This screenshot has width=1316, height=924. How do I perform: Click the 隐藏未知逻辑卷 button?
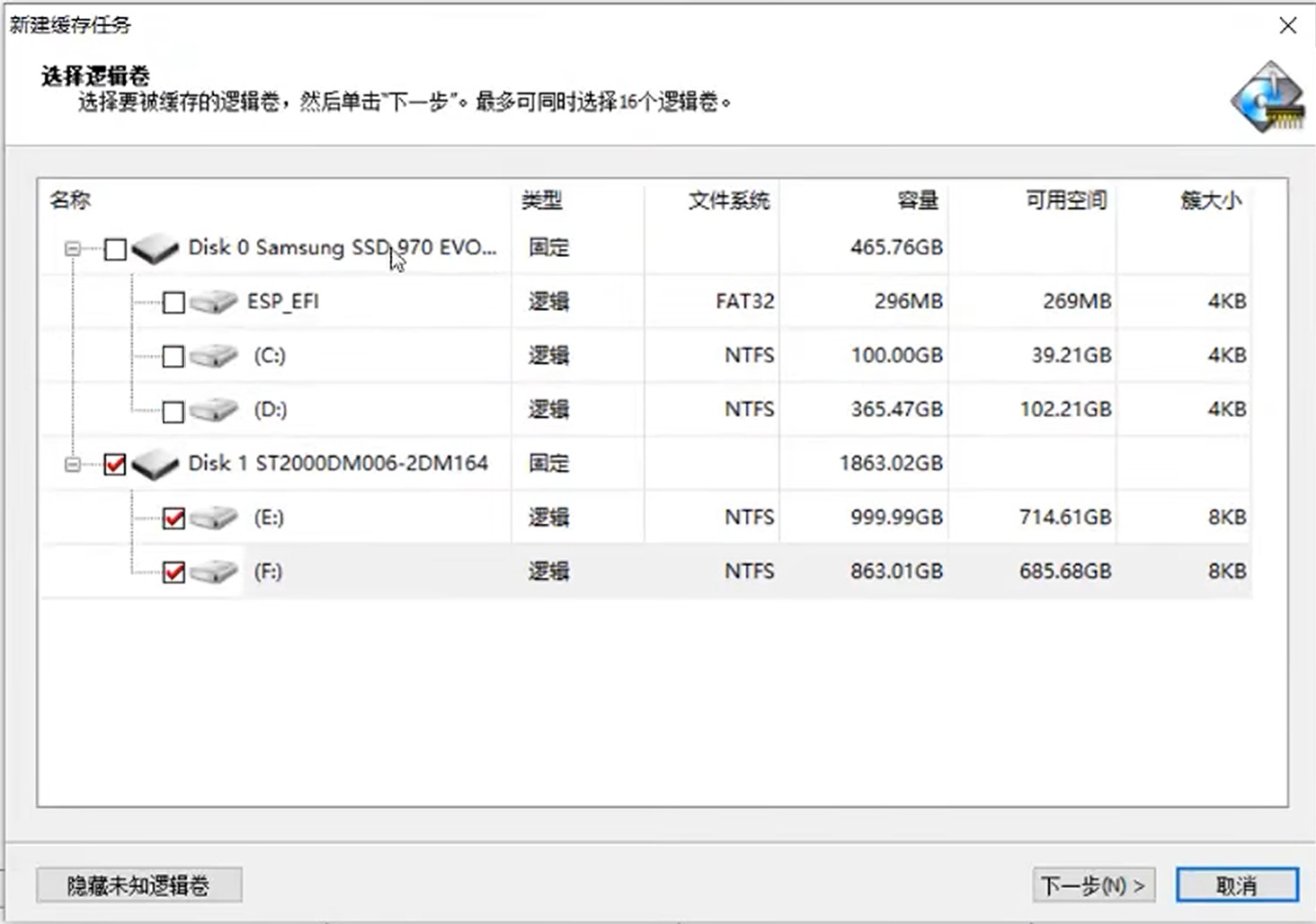point(138,885)
